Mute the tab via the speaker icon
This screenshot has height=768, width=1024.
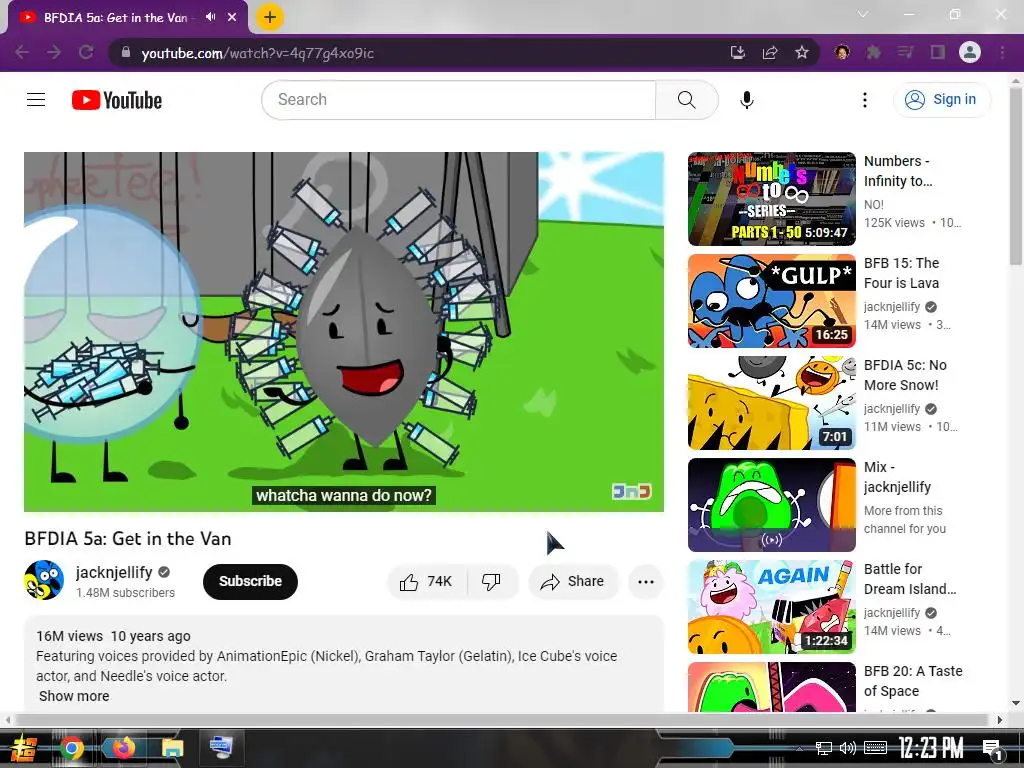(210, 17)
